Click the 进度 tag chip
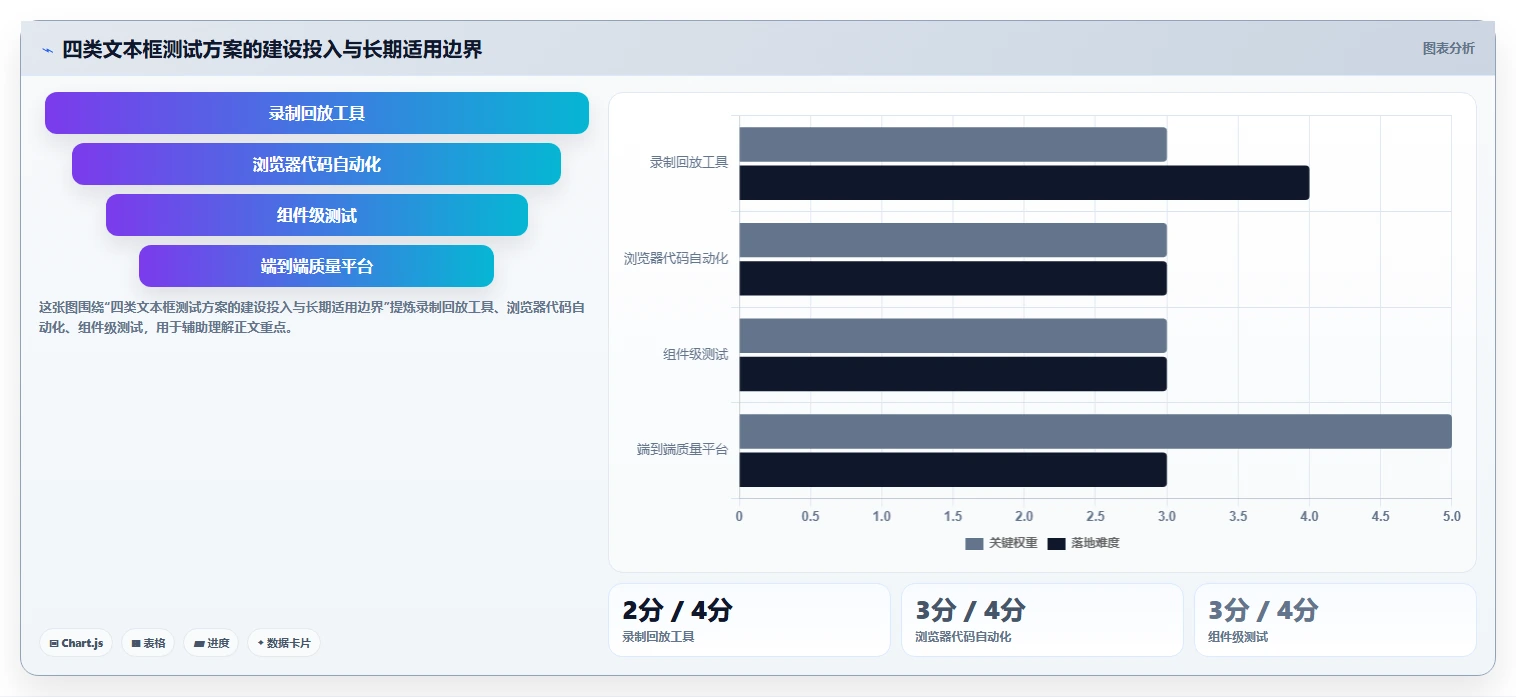 211,643
